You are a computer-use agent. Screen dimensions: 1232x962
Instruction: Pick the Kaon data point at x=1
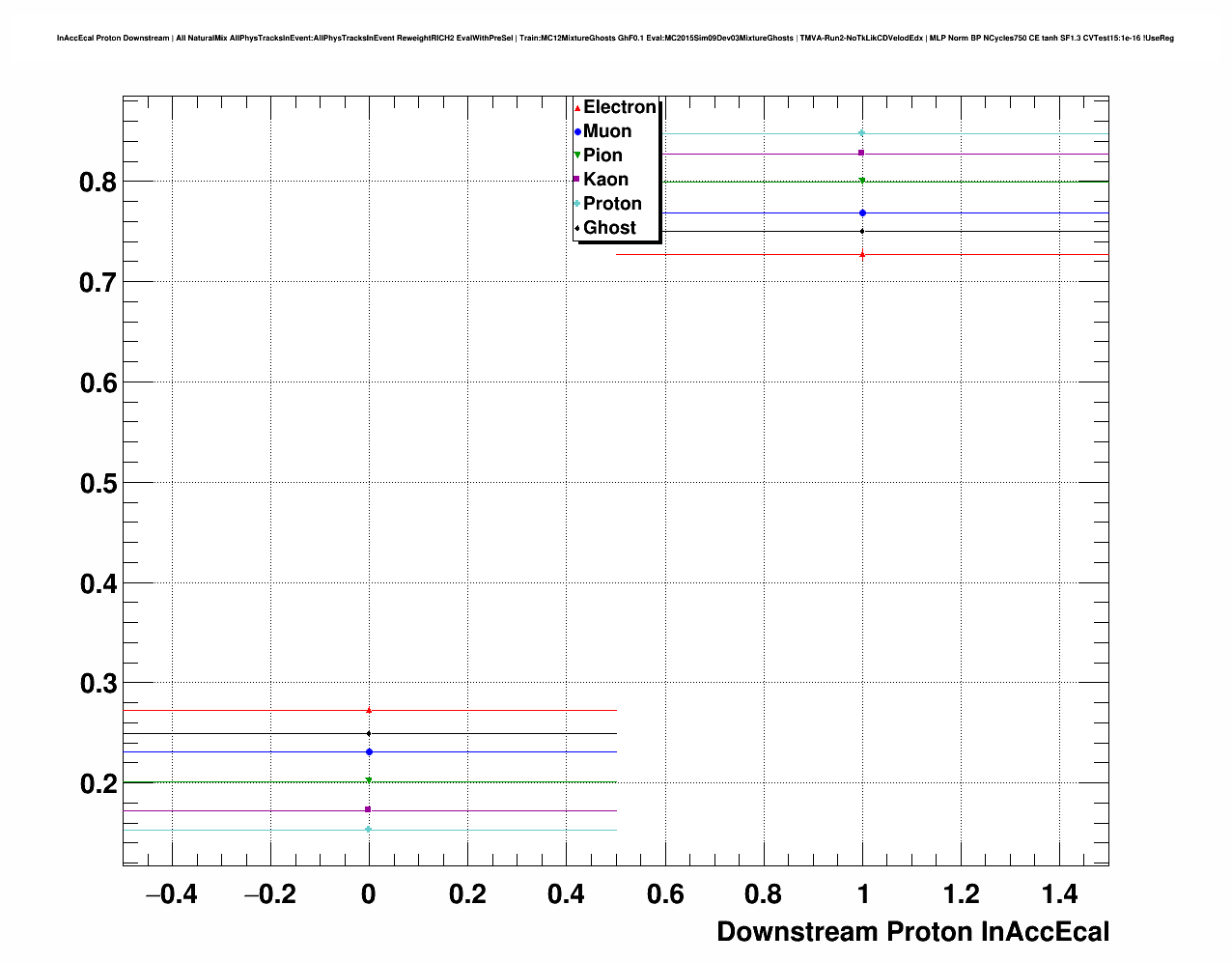(862, 154)
